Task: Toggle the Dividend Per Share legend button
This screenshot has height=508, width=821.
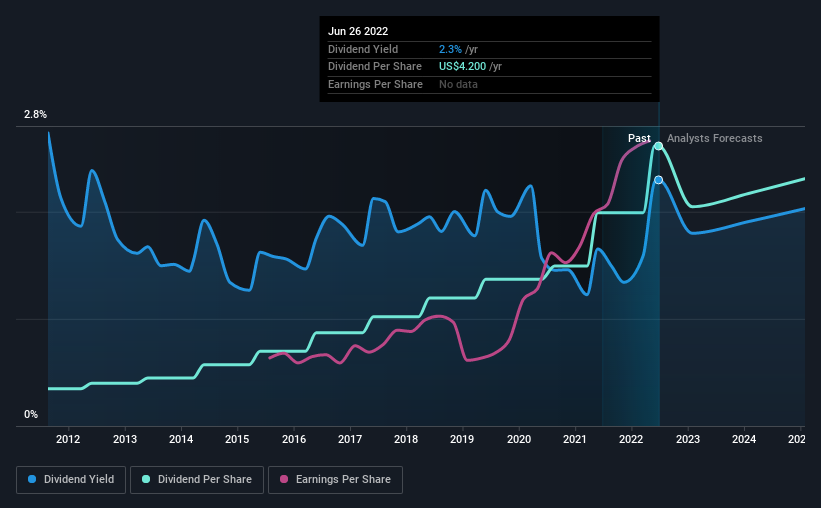Action: click(197, 480)
